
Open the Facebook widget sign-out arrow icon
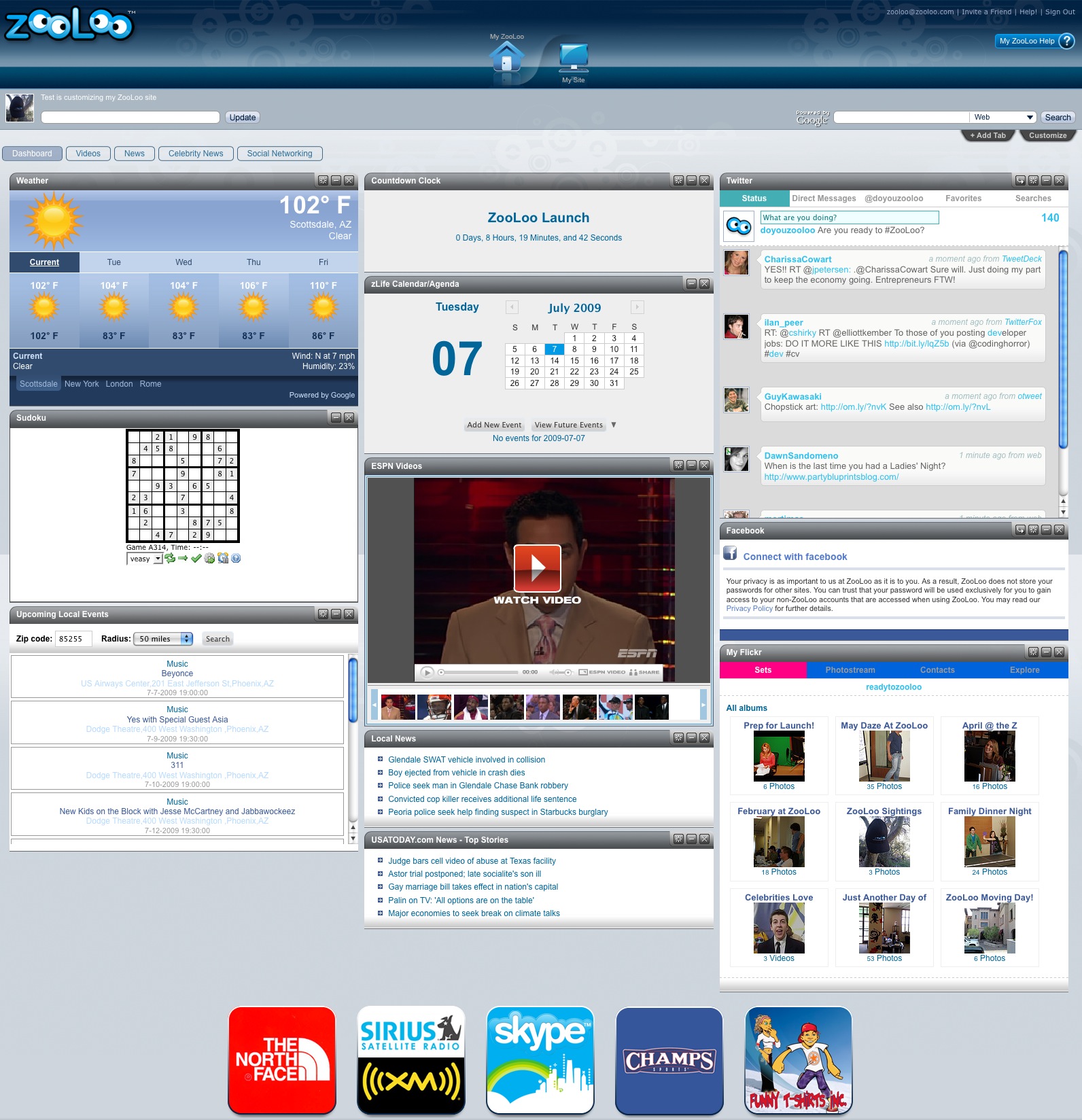tap(1020, 530)
